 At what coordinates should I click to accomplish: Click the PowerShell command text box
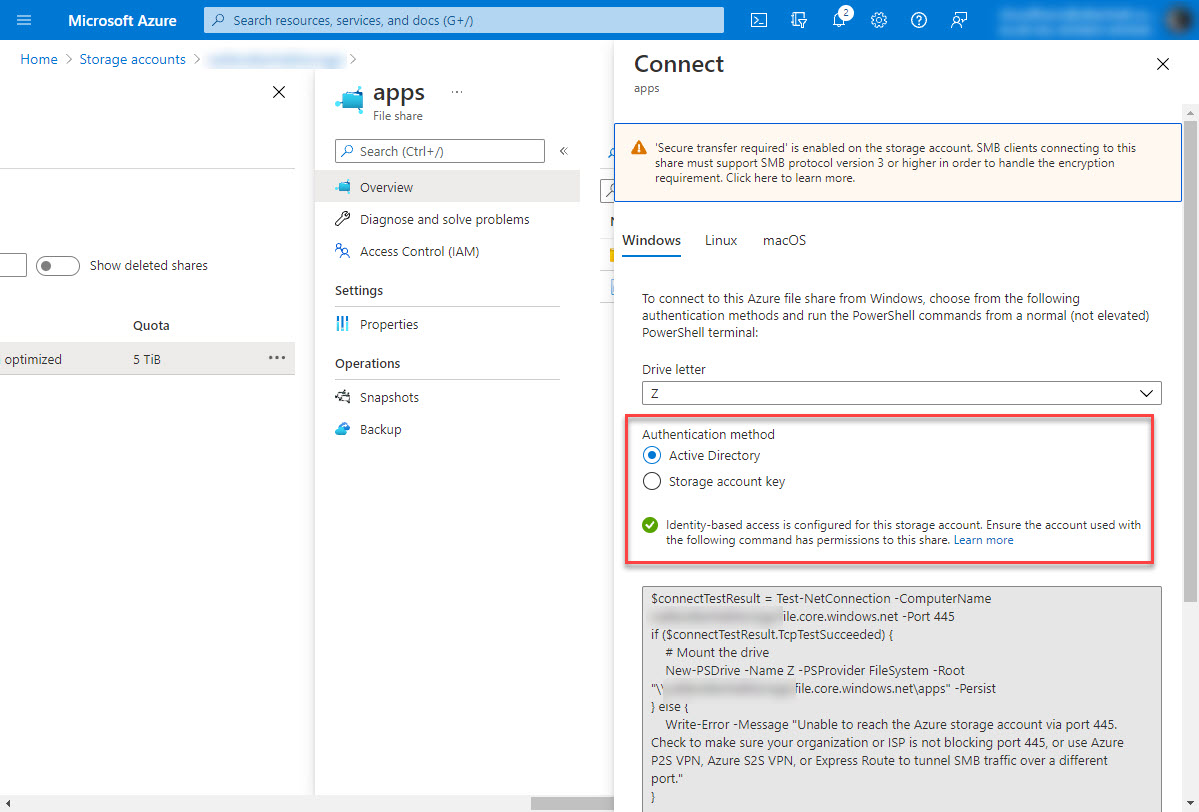[x=902, y=699]
